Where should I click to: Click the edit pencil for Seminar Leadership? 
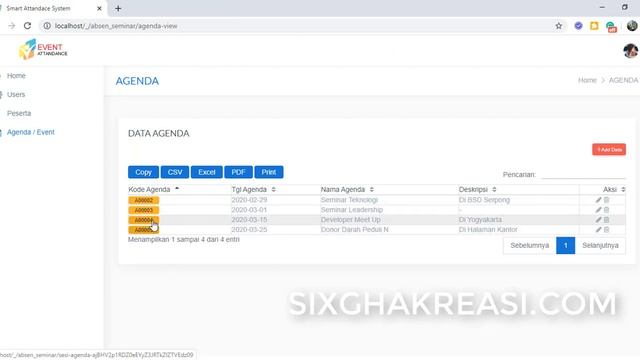[x=598, y=210]
